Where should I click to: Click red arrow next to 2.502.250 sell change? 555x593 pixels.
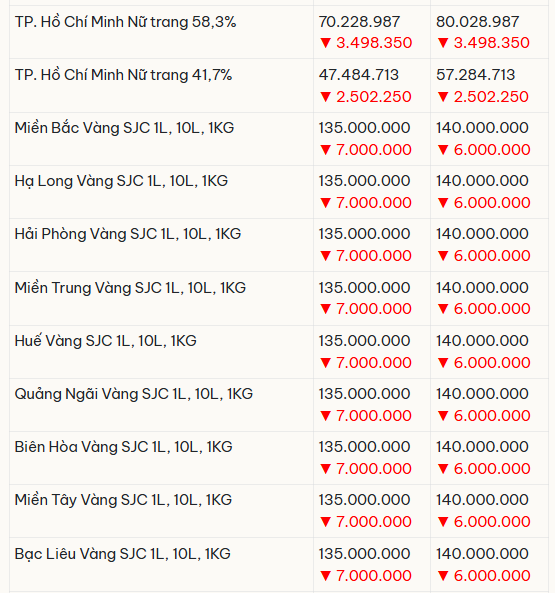pos(443,97)
